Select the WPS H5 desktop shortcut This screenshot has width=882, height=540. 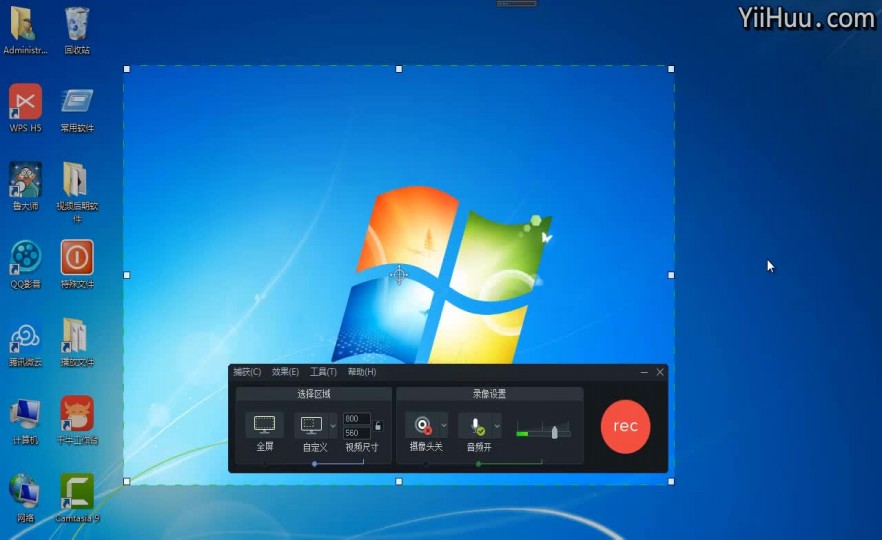[25, 108]
